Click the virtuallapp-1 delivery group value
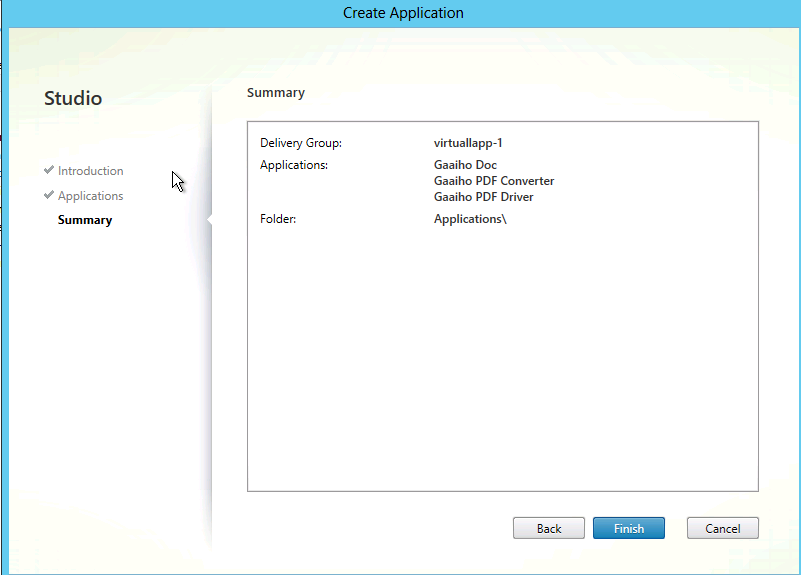The height and width of the screenshot is (575, 801). pos(468,143)
